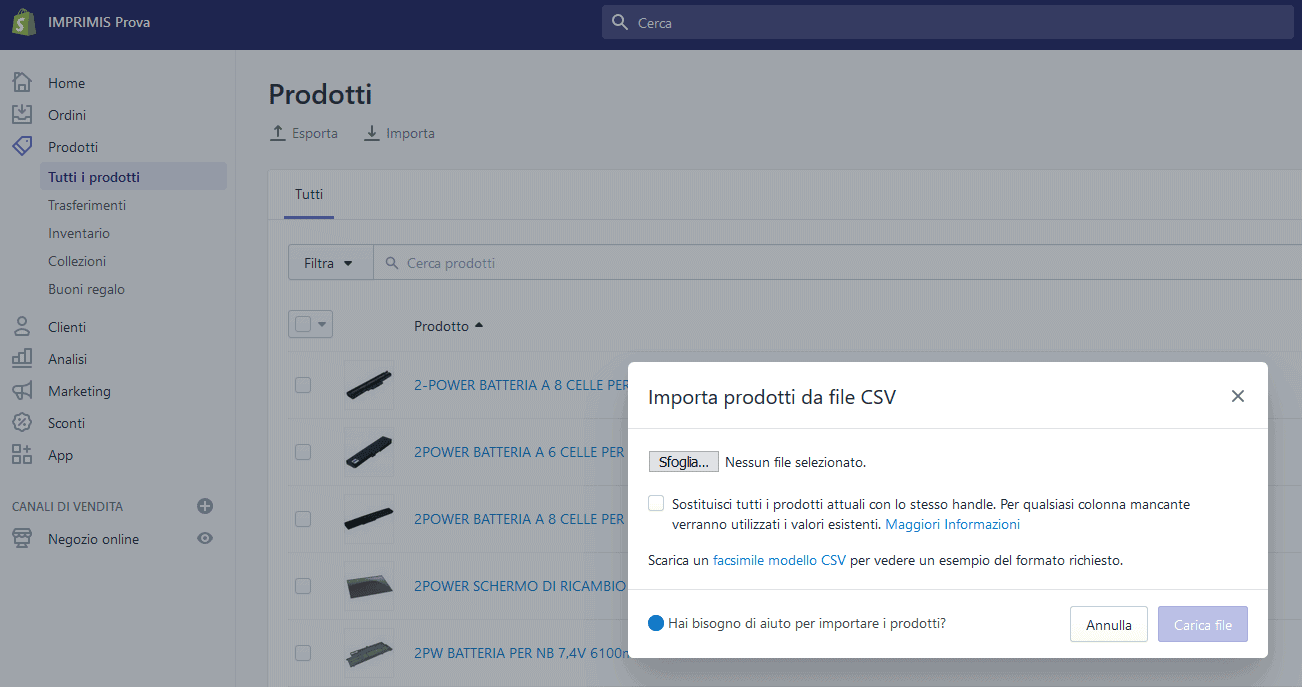Tick the select-all products checkbox
The width and height of the screenshot is (1302, 687).
(x=303, y=324)
